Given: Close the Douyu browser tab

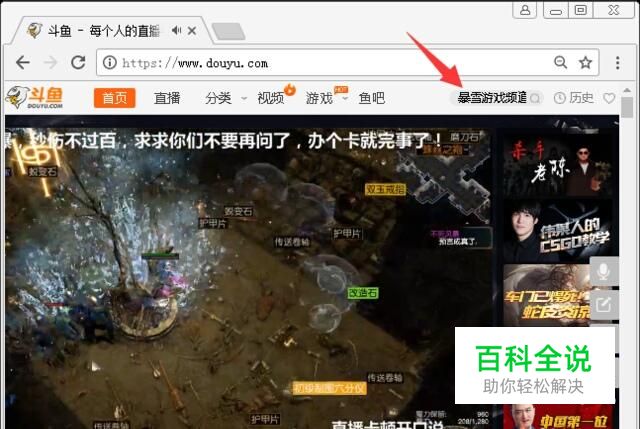Looking at the screenshot, I should 192,31.
